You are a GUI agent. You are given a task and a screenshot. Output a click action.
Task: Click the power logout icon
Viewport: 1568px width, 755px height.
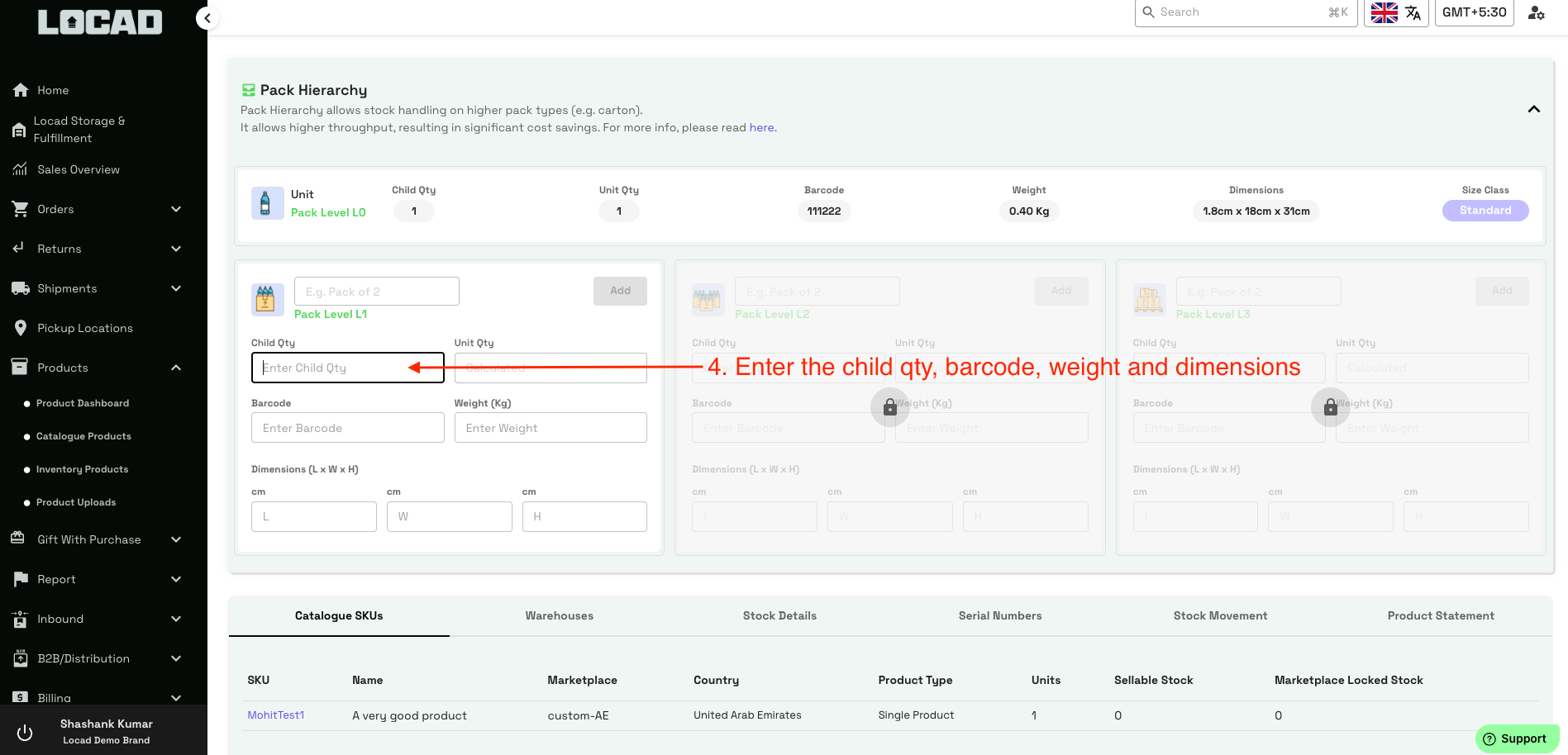pyautogui.click(x=25, y=732)
